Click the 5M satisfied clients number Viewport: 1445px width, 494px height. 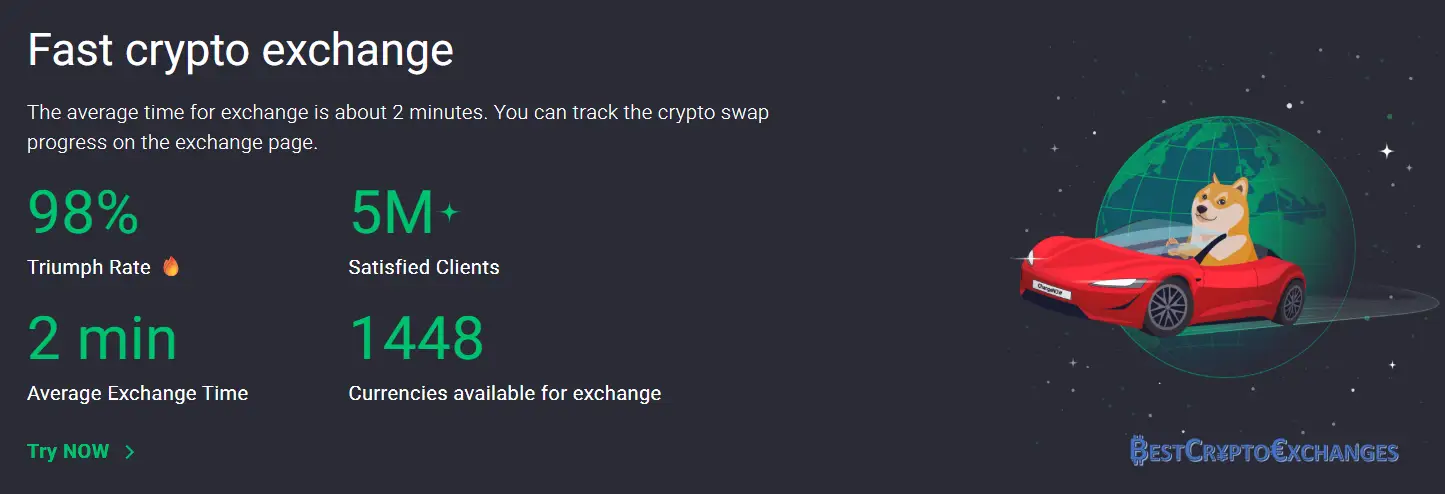(x=391, y=213)
